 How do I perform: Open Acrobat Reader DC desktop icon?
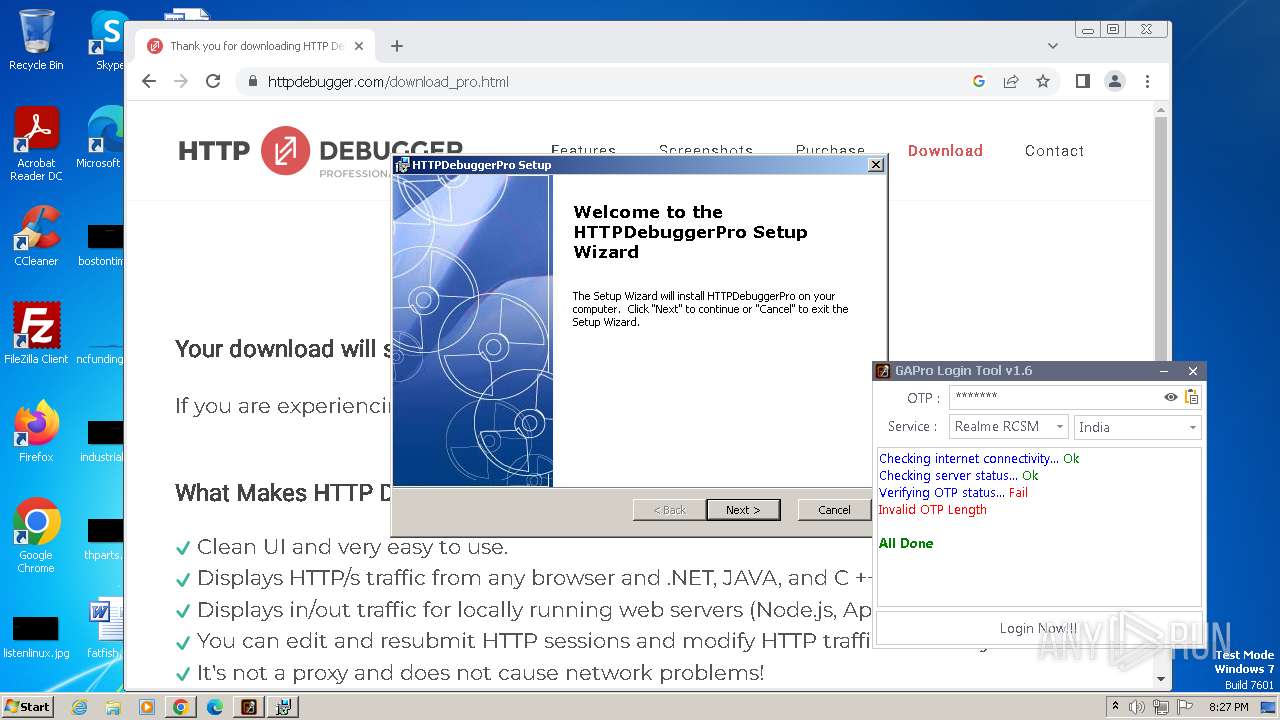point(36,145)
